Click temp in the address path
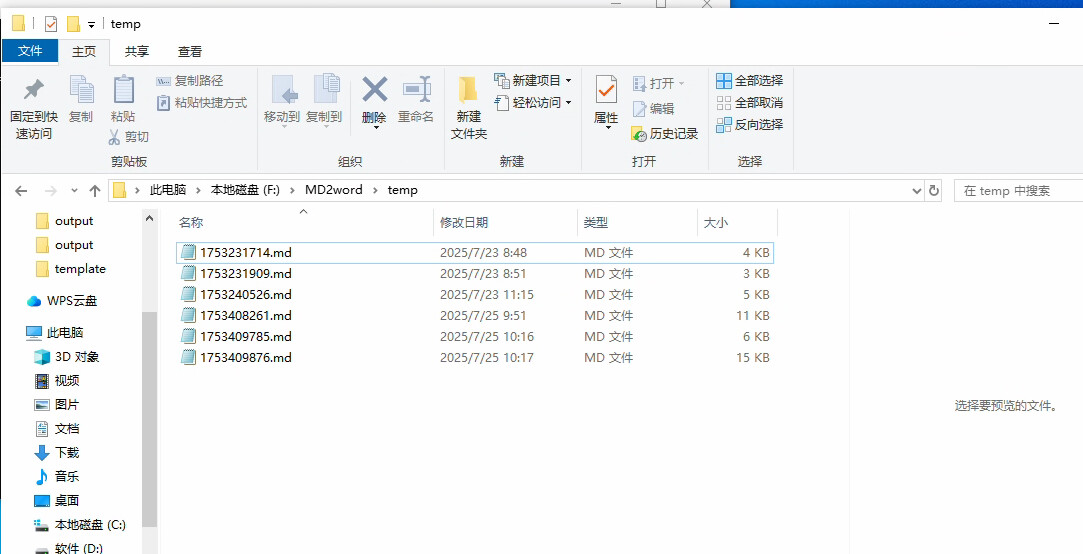The image size is (1083, 554). [x=403, y=190]
